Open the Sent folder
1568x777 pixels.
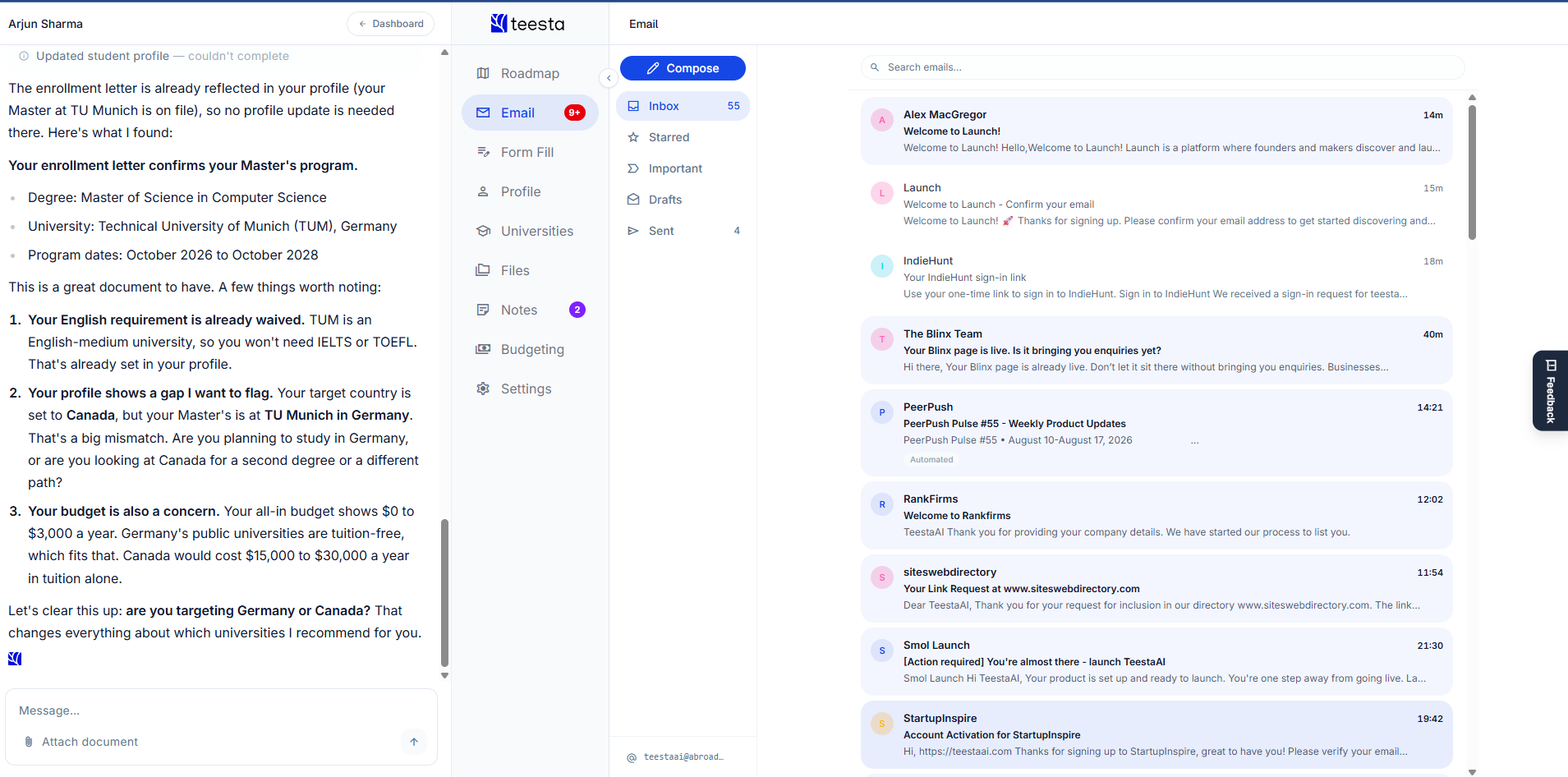pos(683,231)
